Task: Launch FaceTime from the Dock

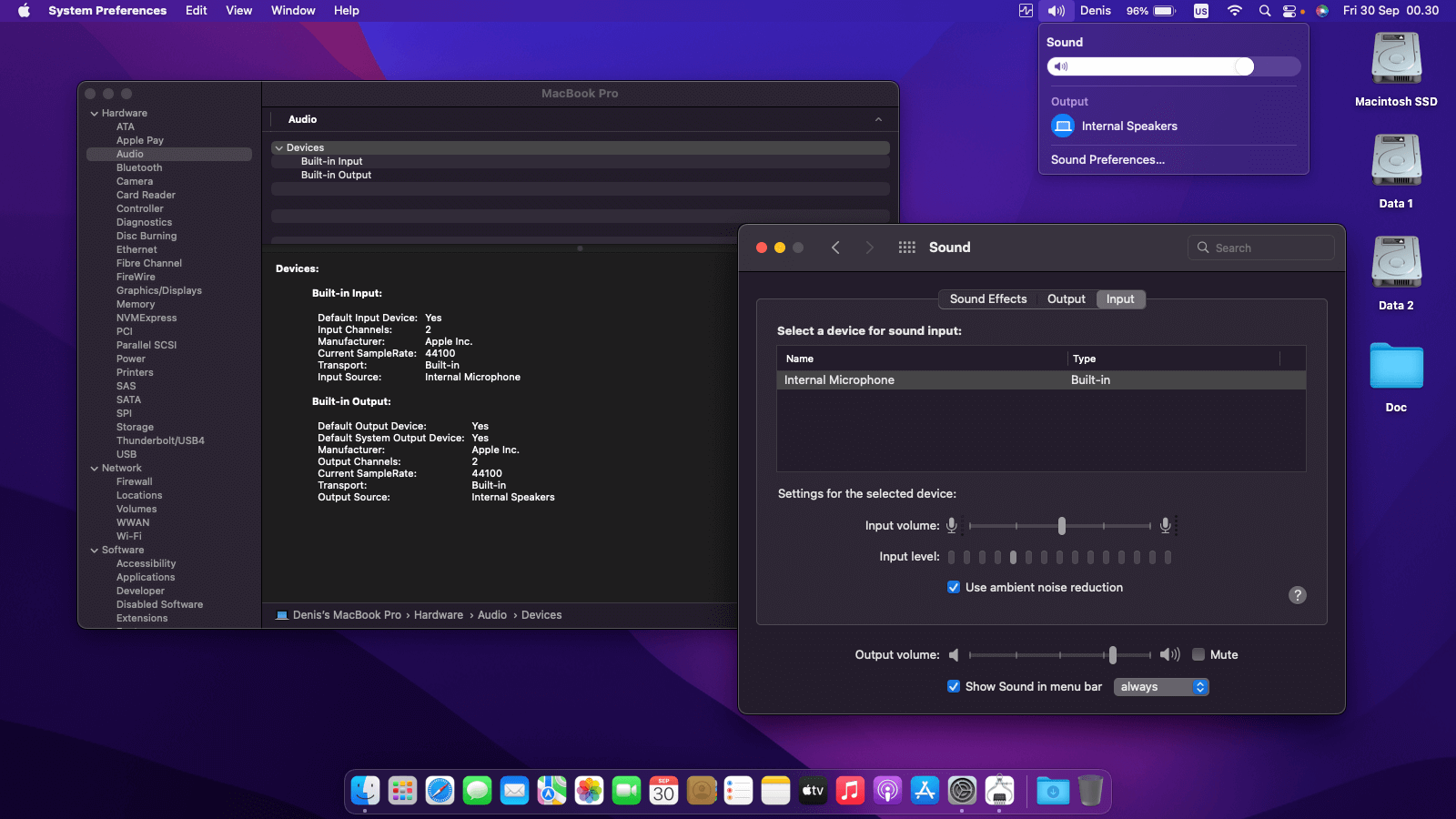Action: (627, 791)
